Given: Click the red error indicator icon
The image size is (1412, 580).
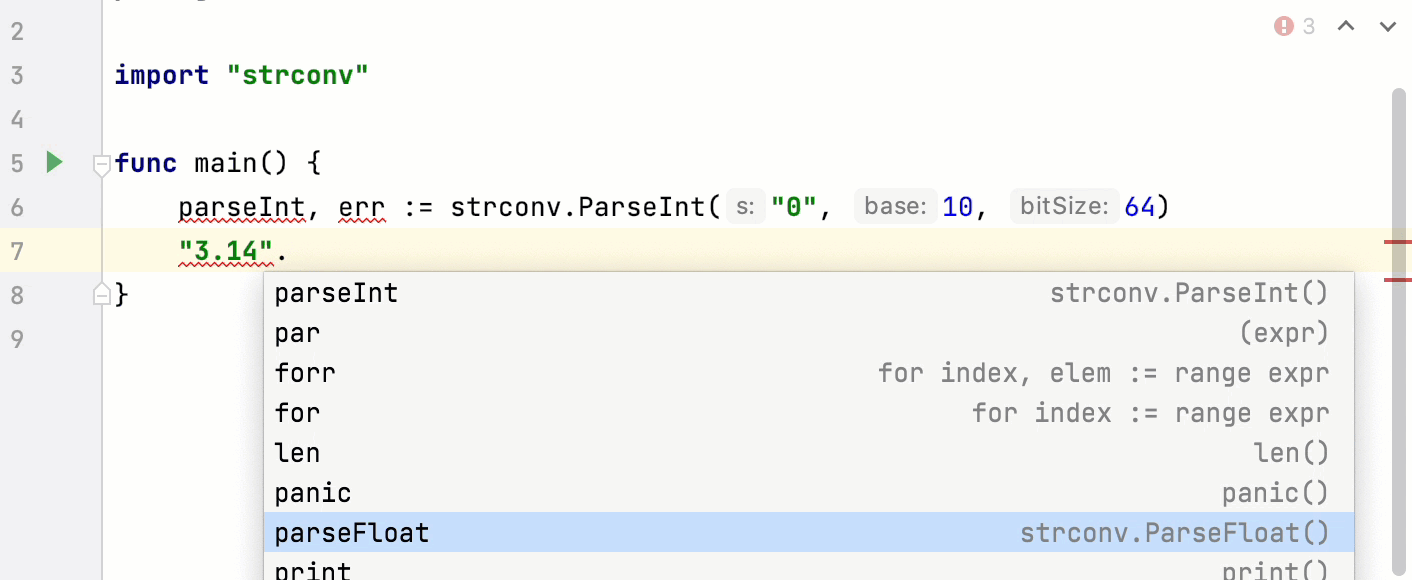Looking at the screenshot, I should (x=1284, y=27).
